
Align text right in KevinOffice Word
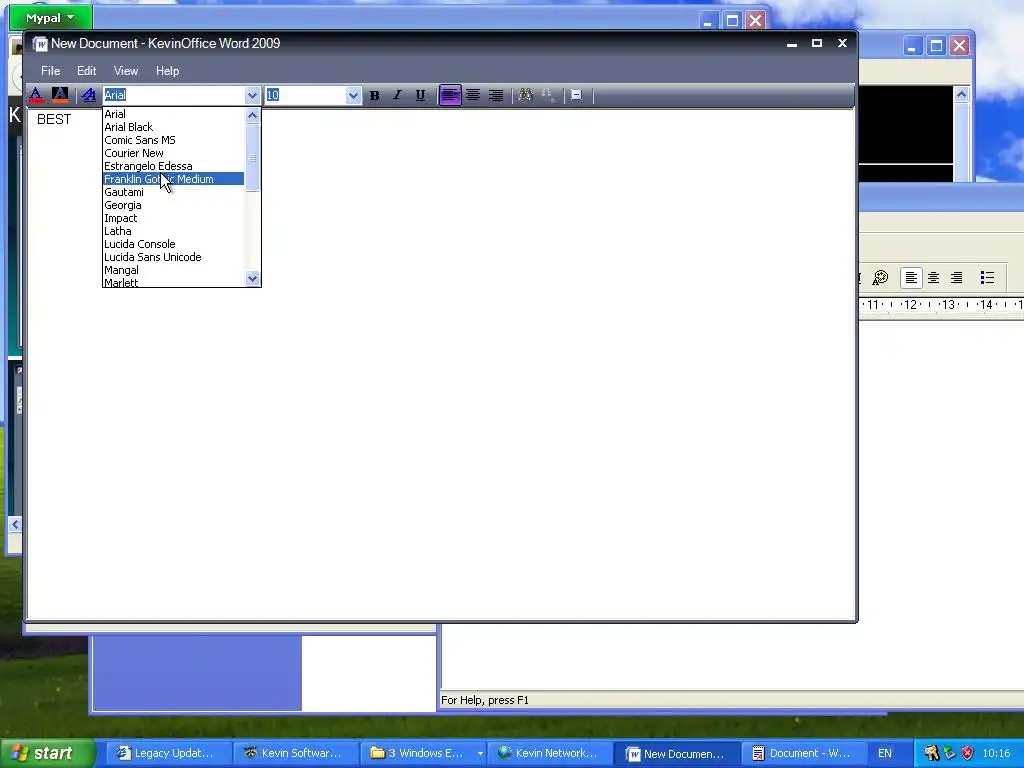(x=496, y=95)
